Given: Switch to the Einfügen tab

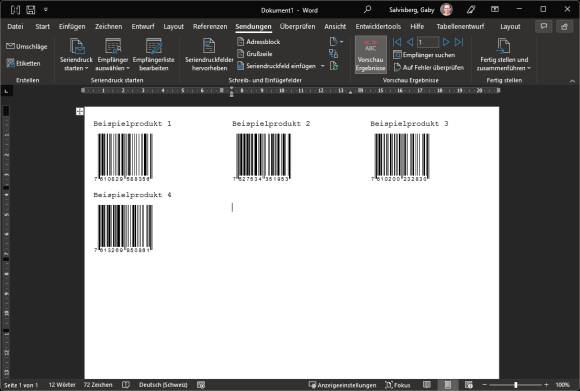Looking at the screenshot, I should (x=72, y=27).
